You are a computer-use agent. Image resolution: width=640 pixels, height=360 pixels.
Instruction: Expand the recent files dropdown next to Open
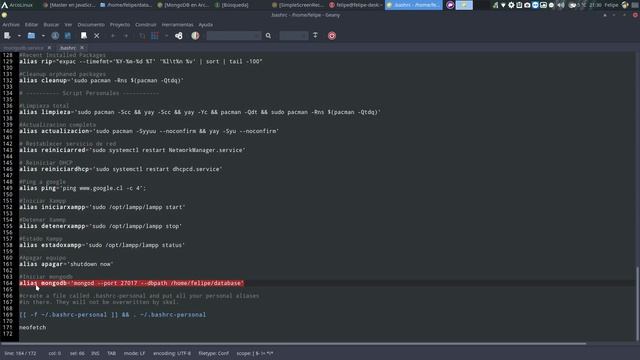tap(43, 36)
